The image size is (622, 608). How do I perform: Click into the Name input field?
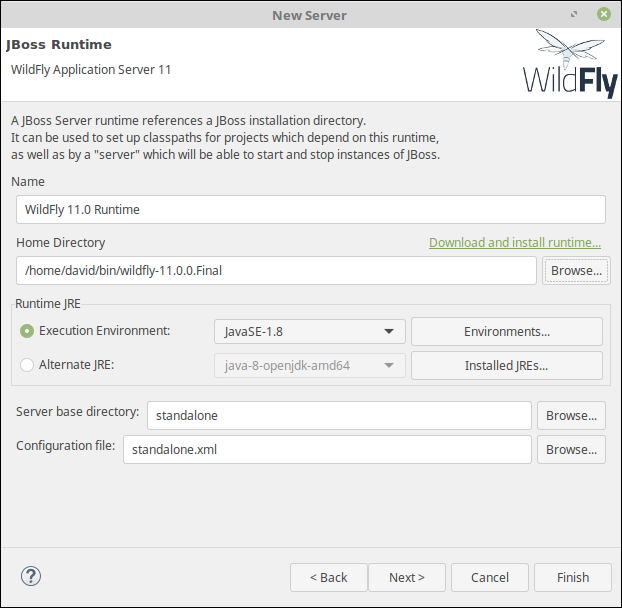pyautogui.click(x=311, y=209)
